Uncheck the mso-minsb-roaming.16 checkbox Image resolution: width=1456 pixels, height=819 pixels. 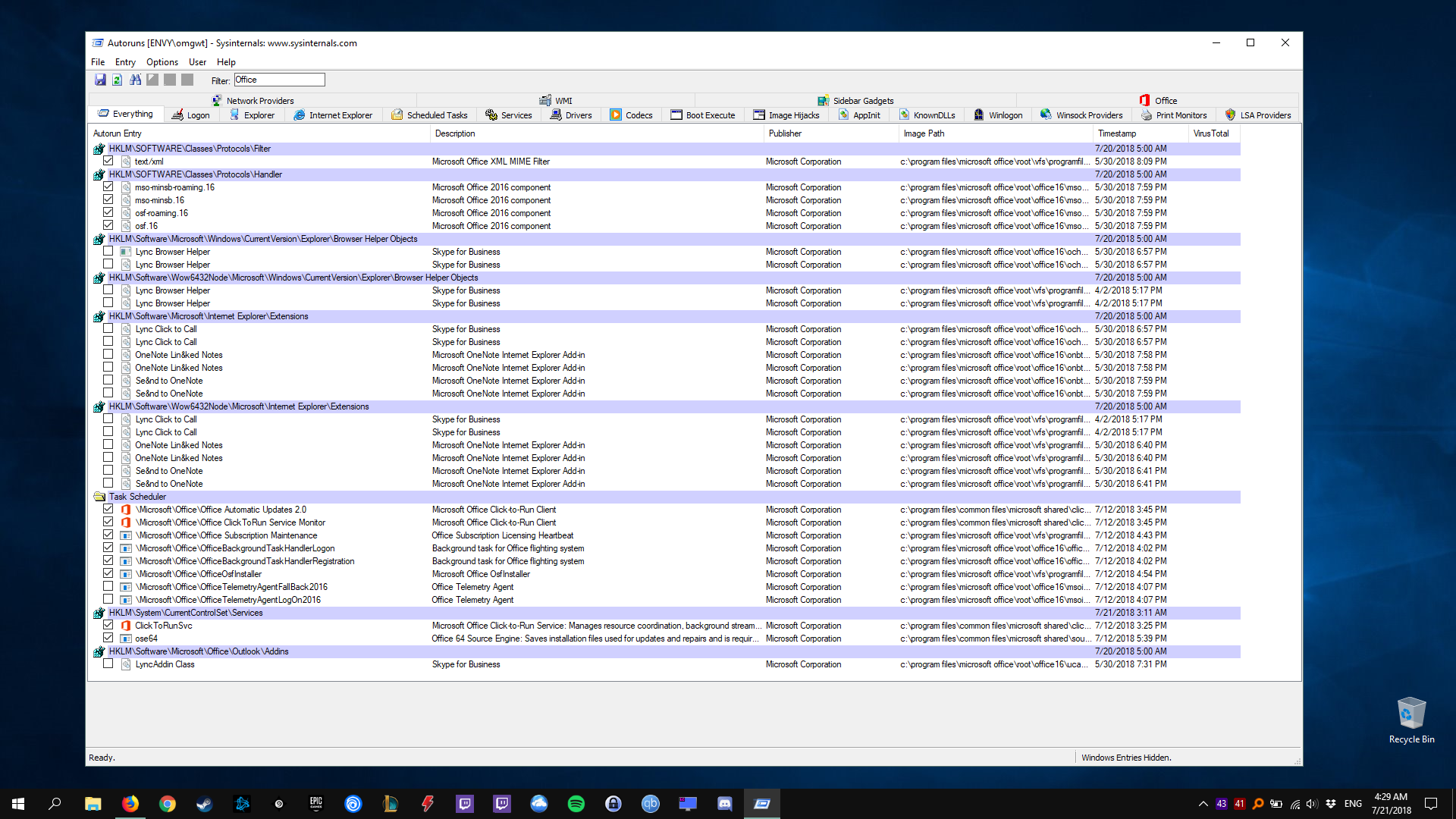click(108, 187)
